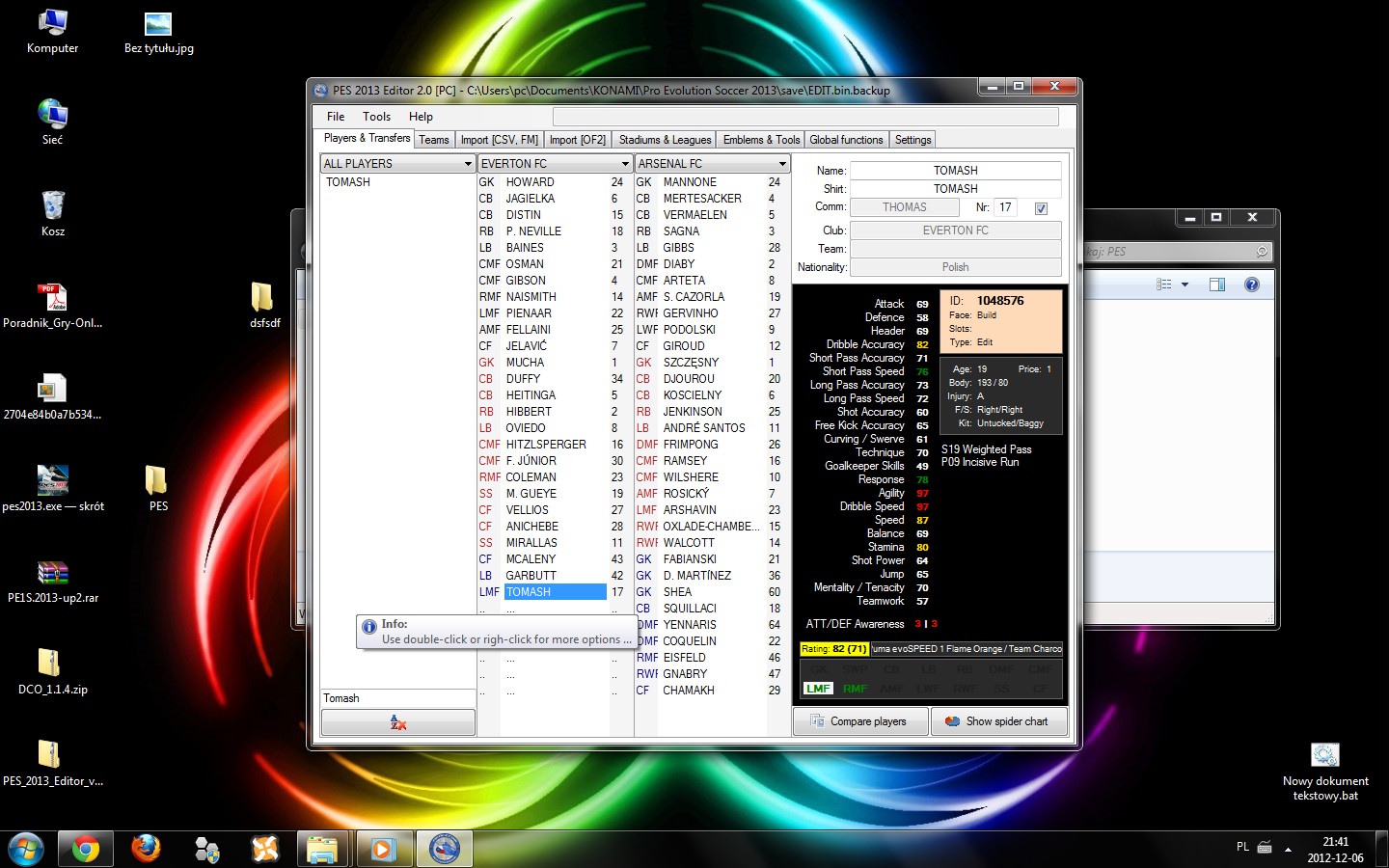Click the PES Editor title bar icon
Viewport: 1389px width, 868px height.
point(322,91)
